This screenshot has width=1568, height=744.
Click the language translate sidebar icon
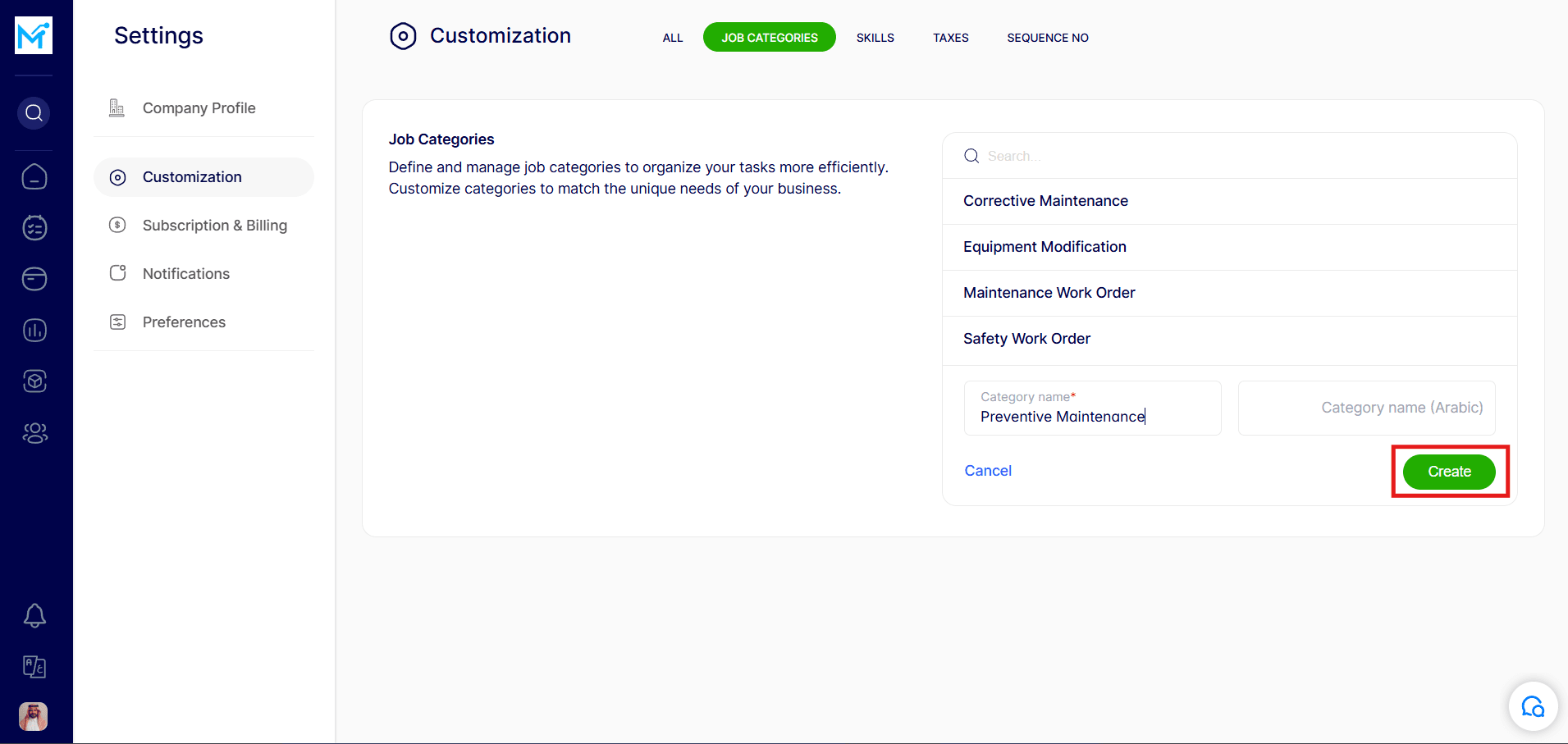click(x=34, y=666)
